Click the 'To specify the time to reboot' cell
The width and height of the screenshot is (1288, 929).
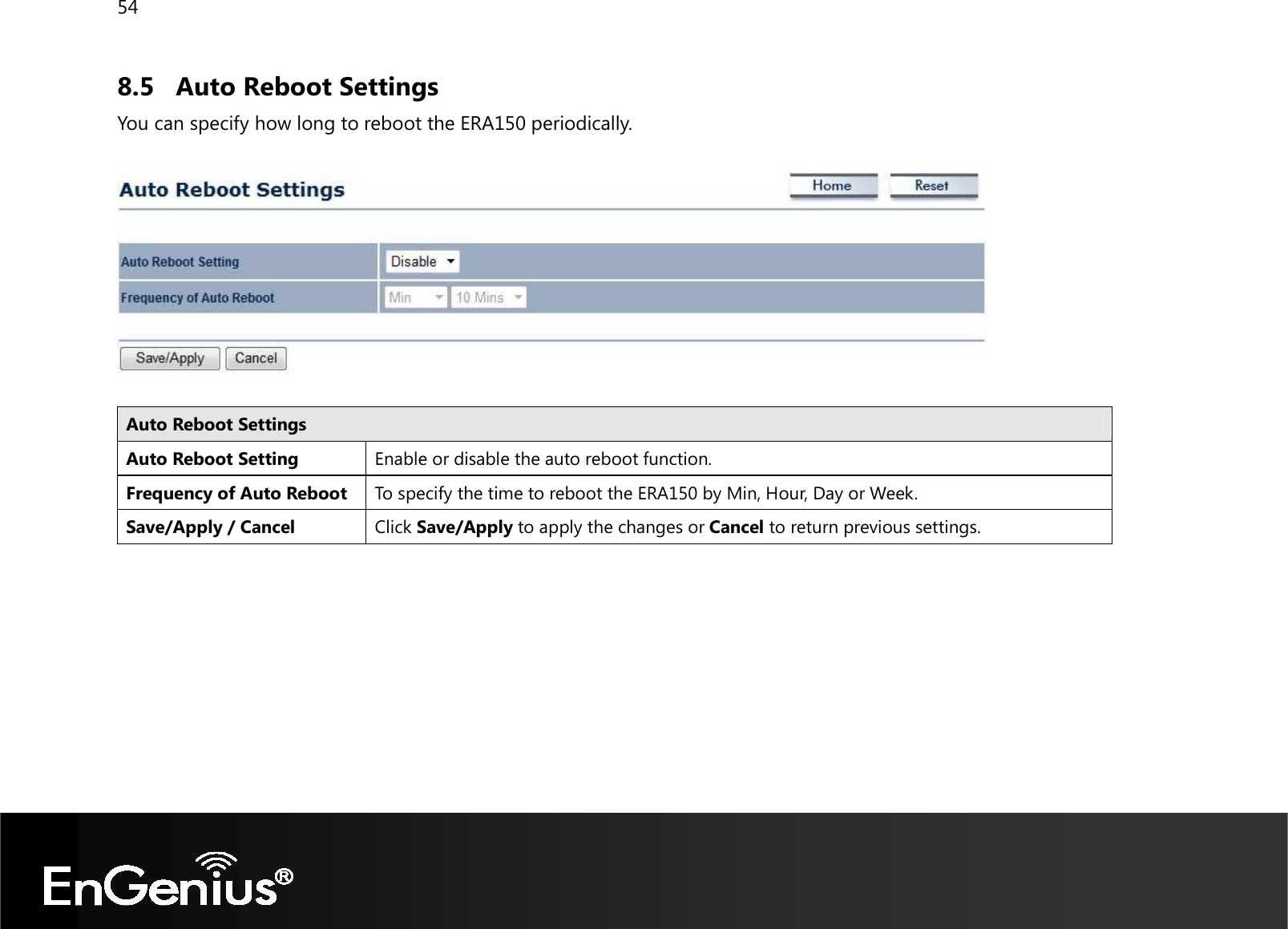[738, 493]
